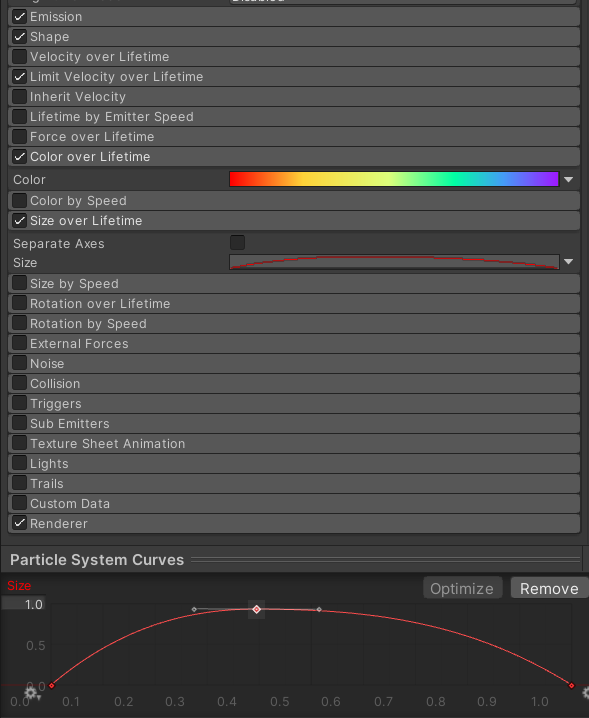Viewport: 589px width, 718px height.
Task: Enable the Lights module checkbox
Action: [x=19, y=463]
